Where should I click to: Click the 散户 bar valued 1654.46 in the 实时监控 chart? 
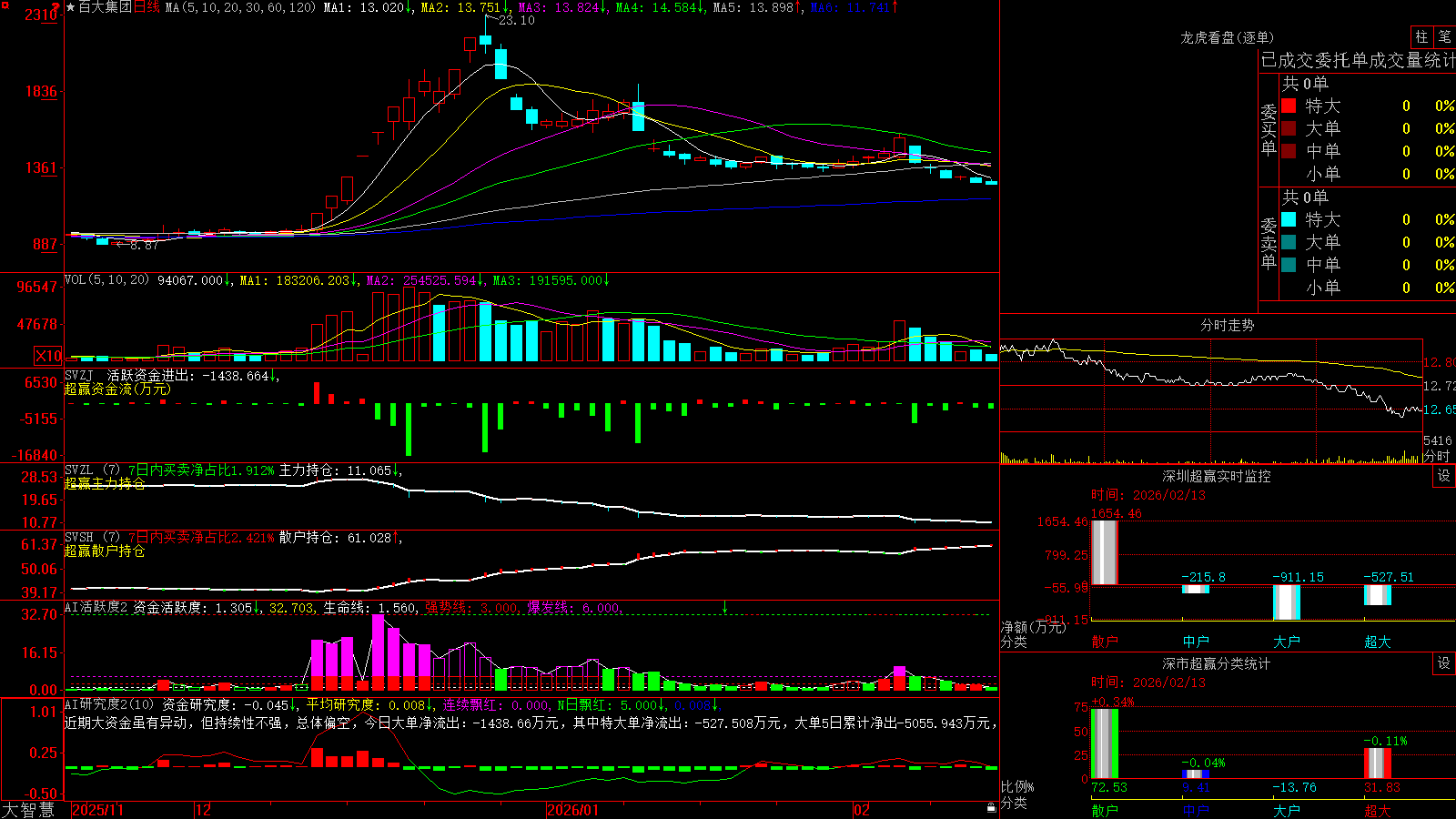[x=1105, y=552]
